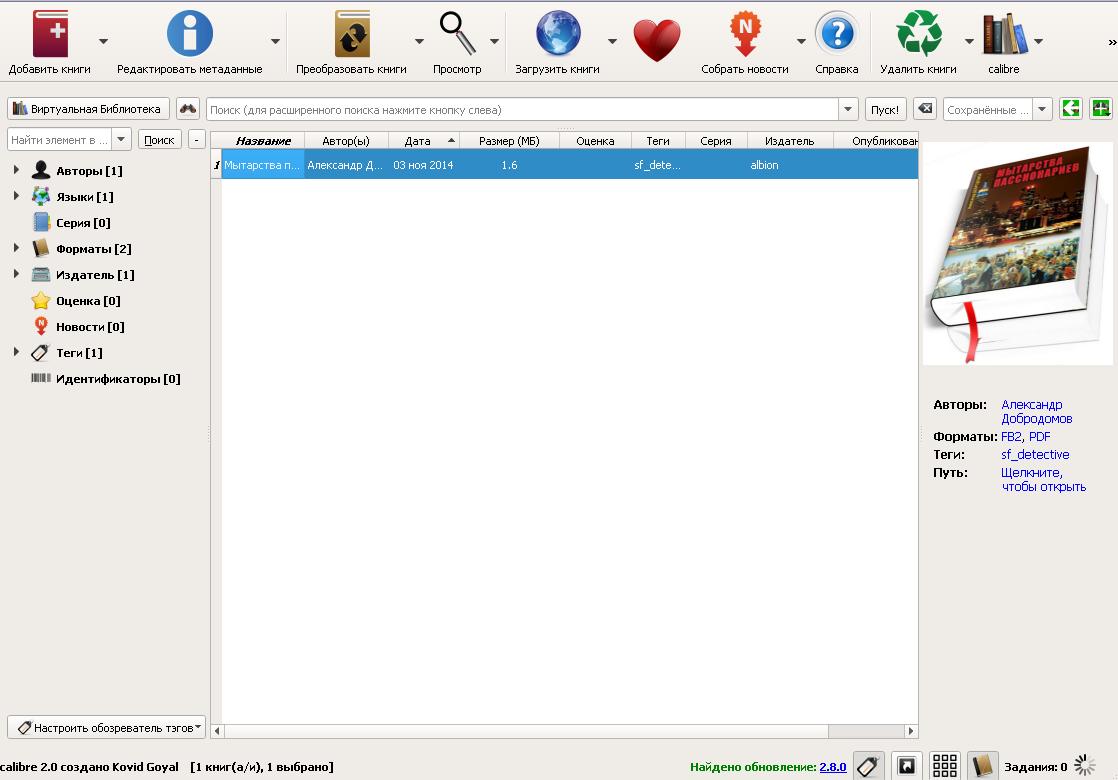
Task: Expand the Formats tree node
Action: click(16, 249)
